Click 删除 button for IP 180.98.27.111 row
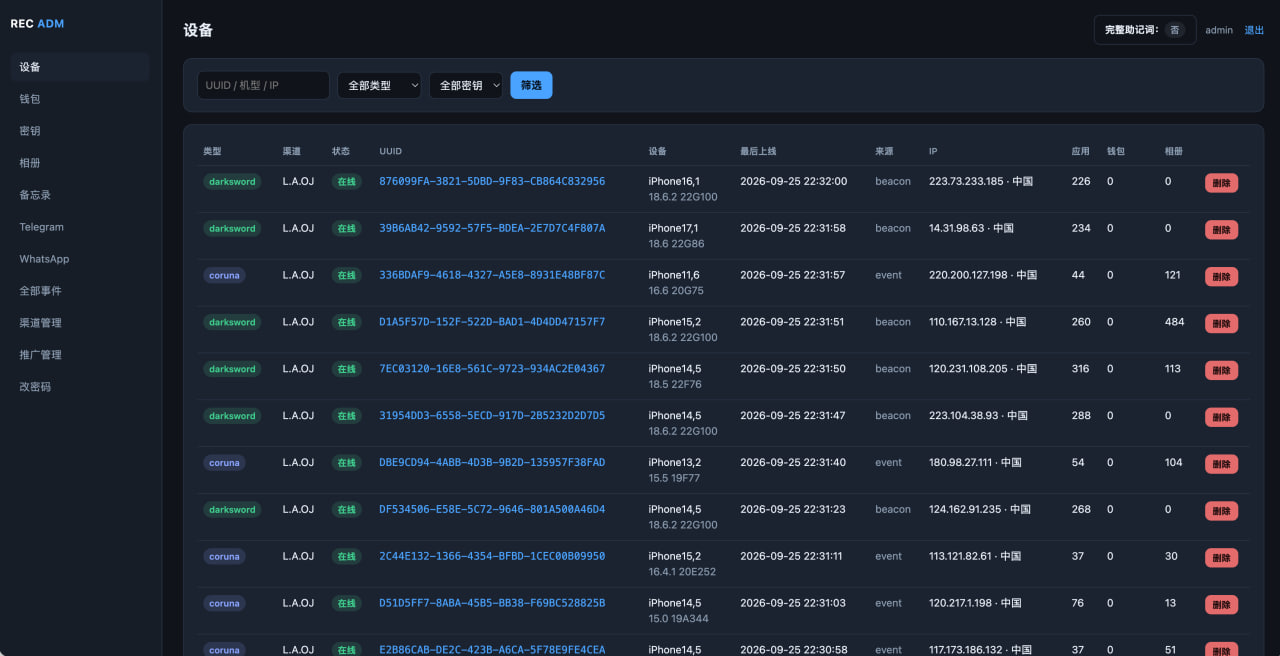This screenshot has height=656, width=1280. 1221,464
